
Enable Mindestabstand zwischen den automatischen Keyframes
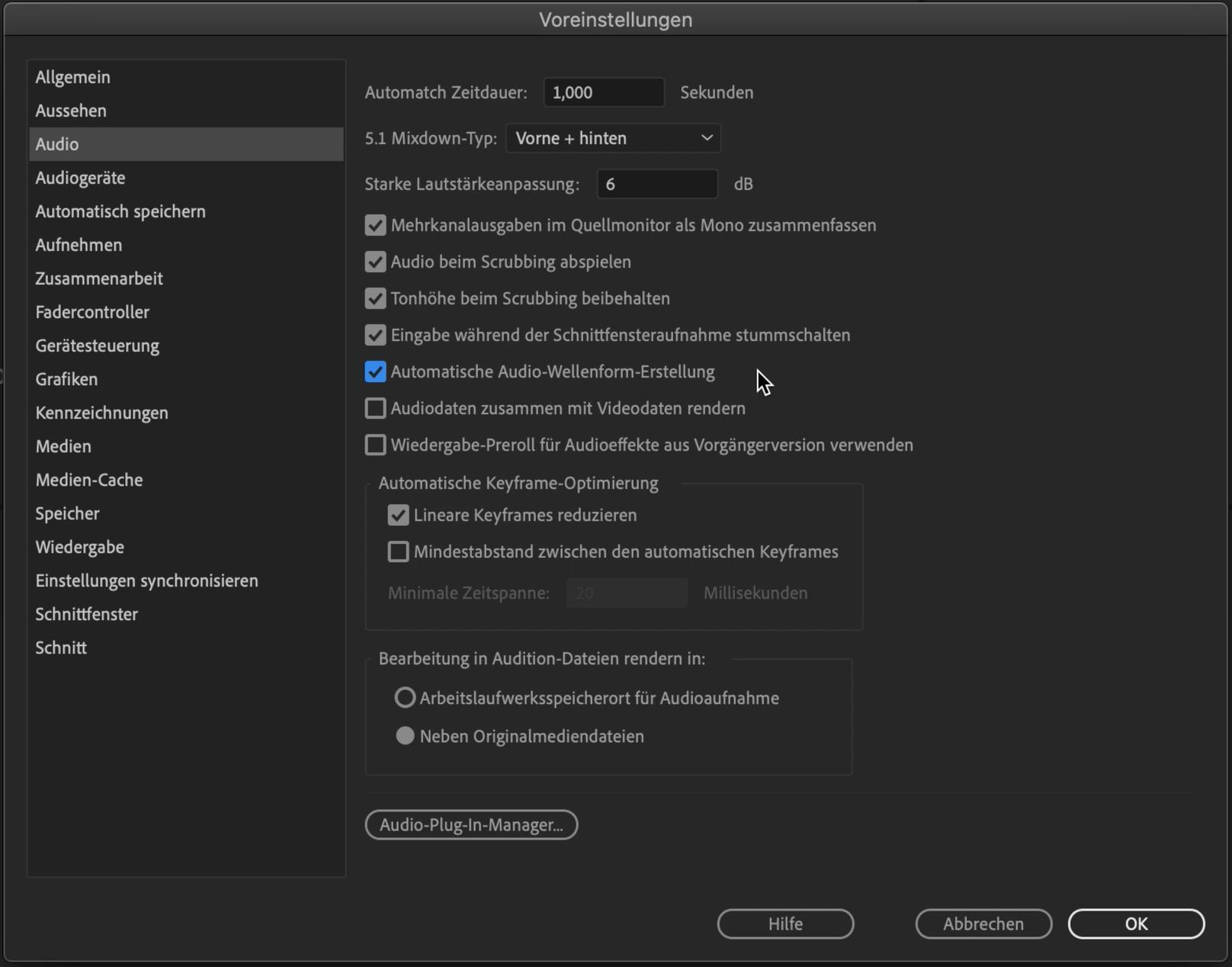pos(398,551)
